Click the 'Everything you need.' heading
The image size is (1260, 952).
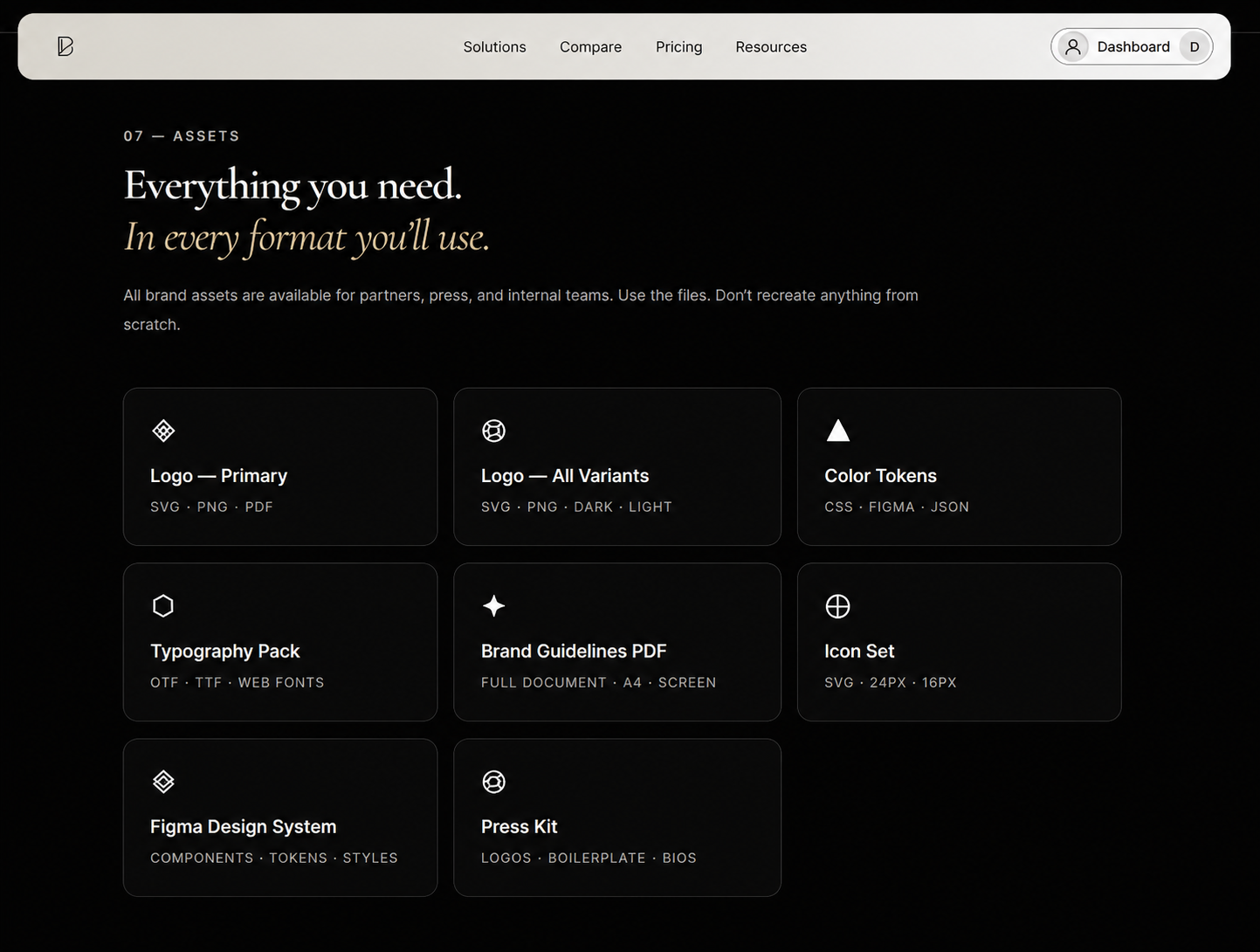(293, 186)
